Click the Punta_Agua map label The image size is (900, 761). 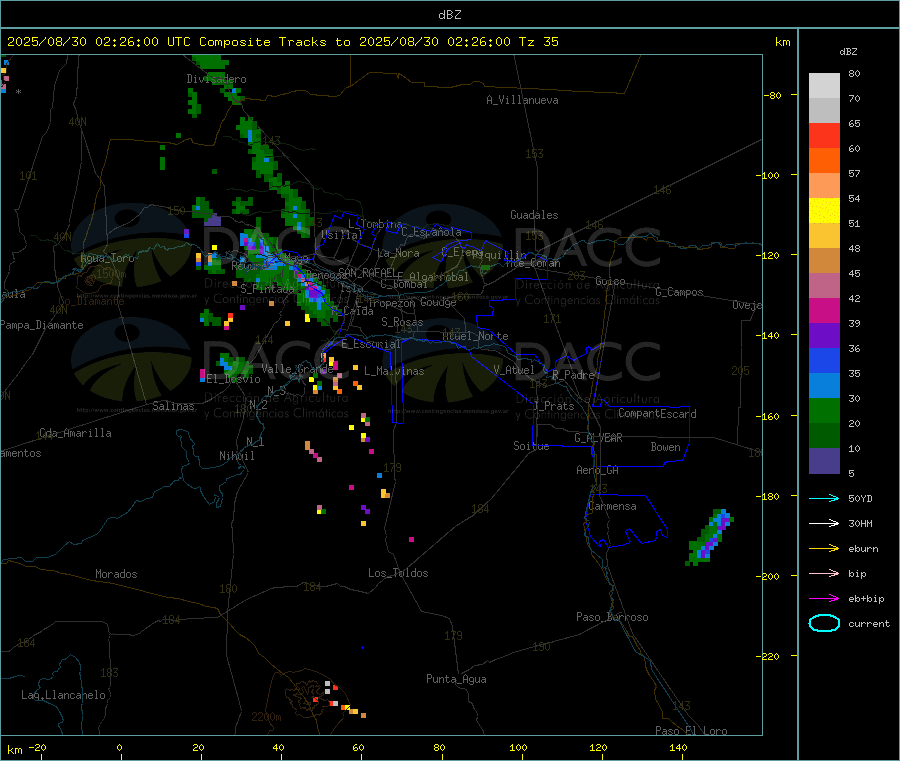click(456, 679)
